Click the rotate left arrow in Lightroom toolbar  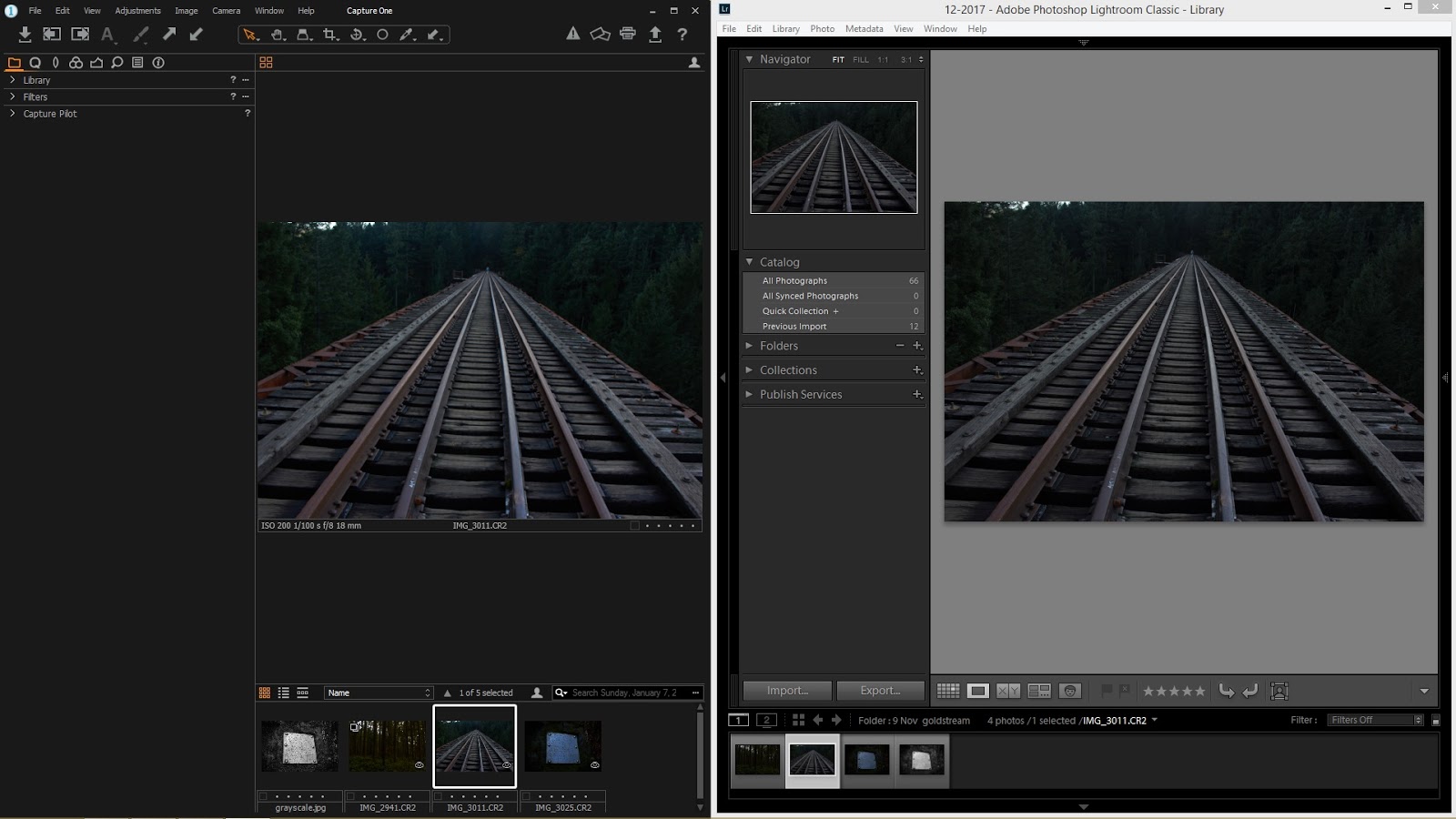pyautogui.click(x=1226, y=691)
